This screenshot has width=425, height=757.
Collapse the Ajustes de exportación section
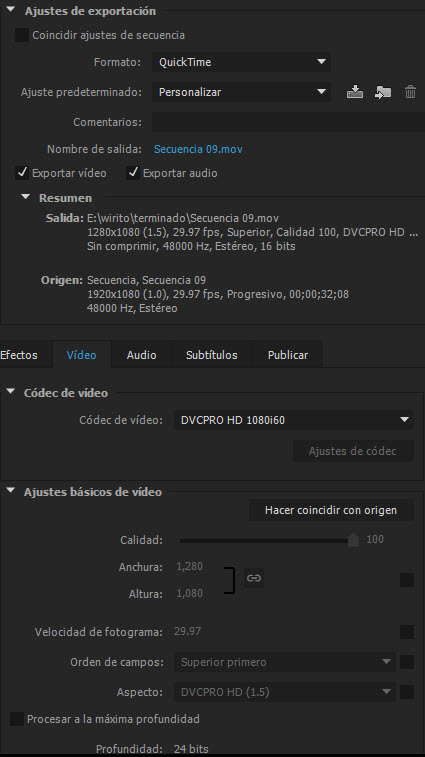11,10
